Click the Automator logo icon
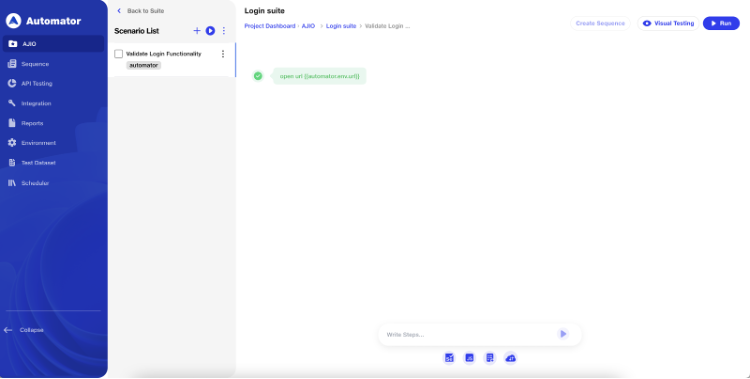The width and height of the screenshot is (750, 379). click(x=13, y=21)
